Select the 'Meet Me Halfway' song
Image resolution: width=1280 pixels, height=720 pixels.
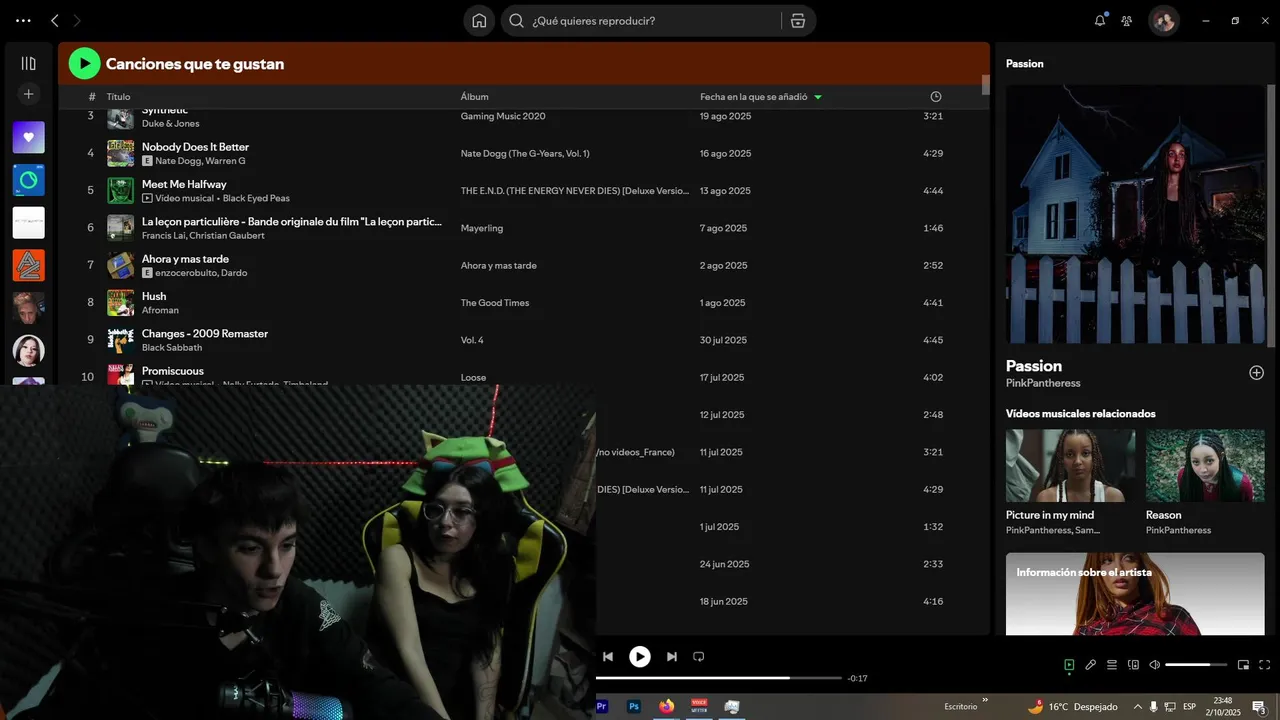tap(184, 184)
